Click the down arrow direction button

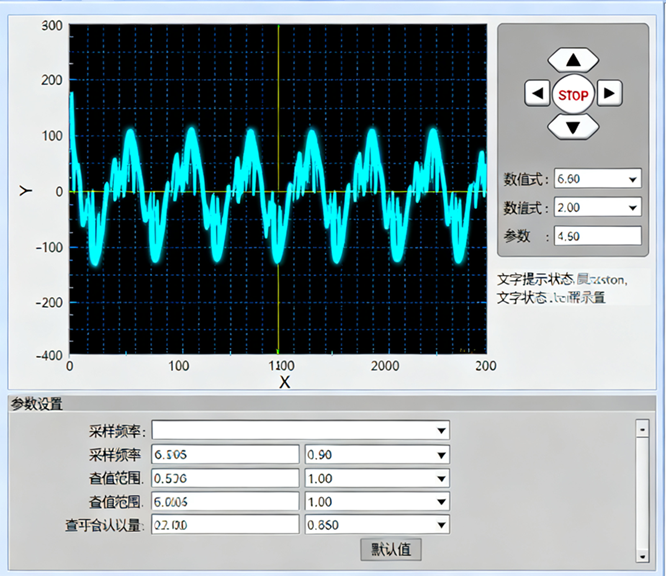click(x=573, y=127)
